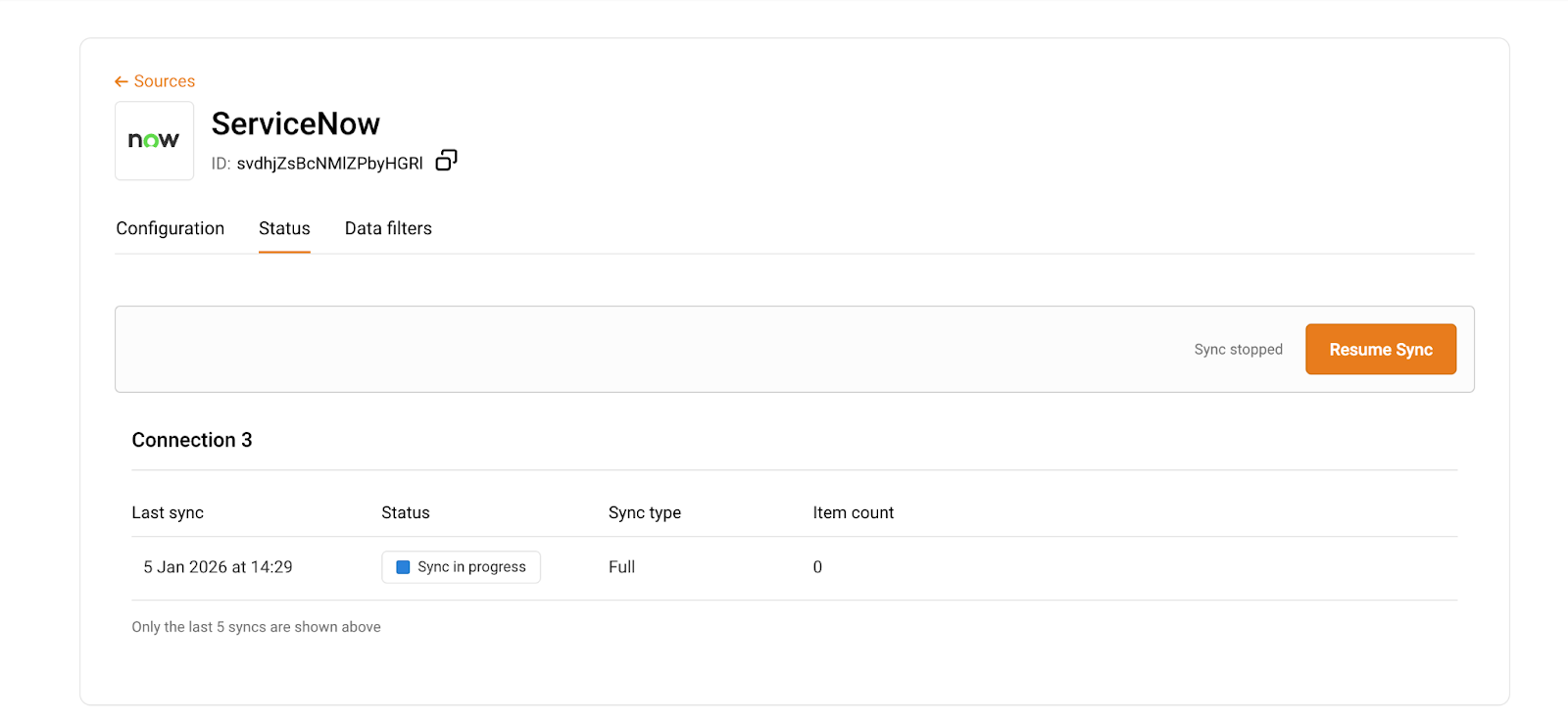The image size is (1568, 722).
Task: Click the ServiceNow page title
Action: (x=295, y=124)
